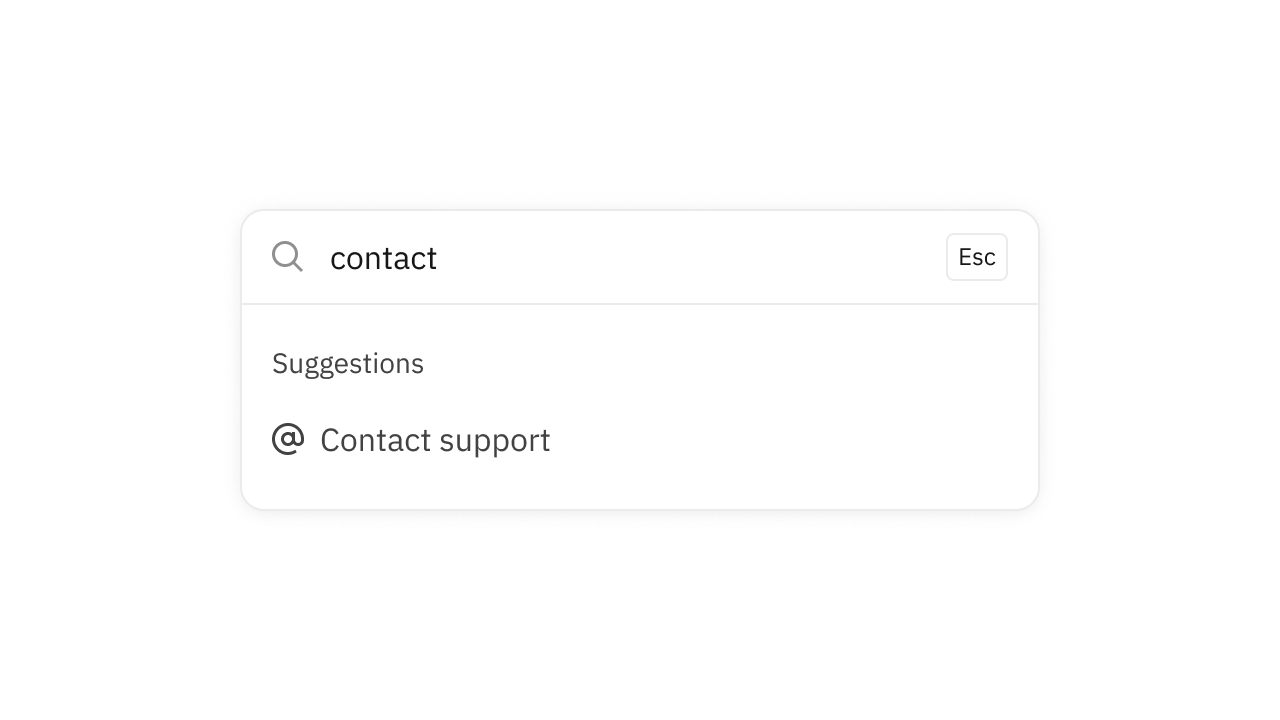Choose the first item under Suggestions
Image resolution: width=1280 pixels, height=720 pixels.
click(x=435, y=440)
